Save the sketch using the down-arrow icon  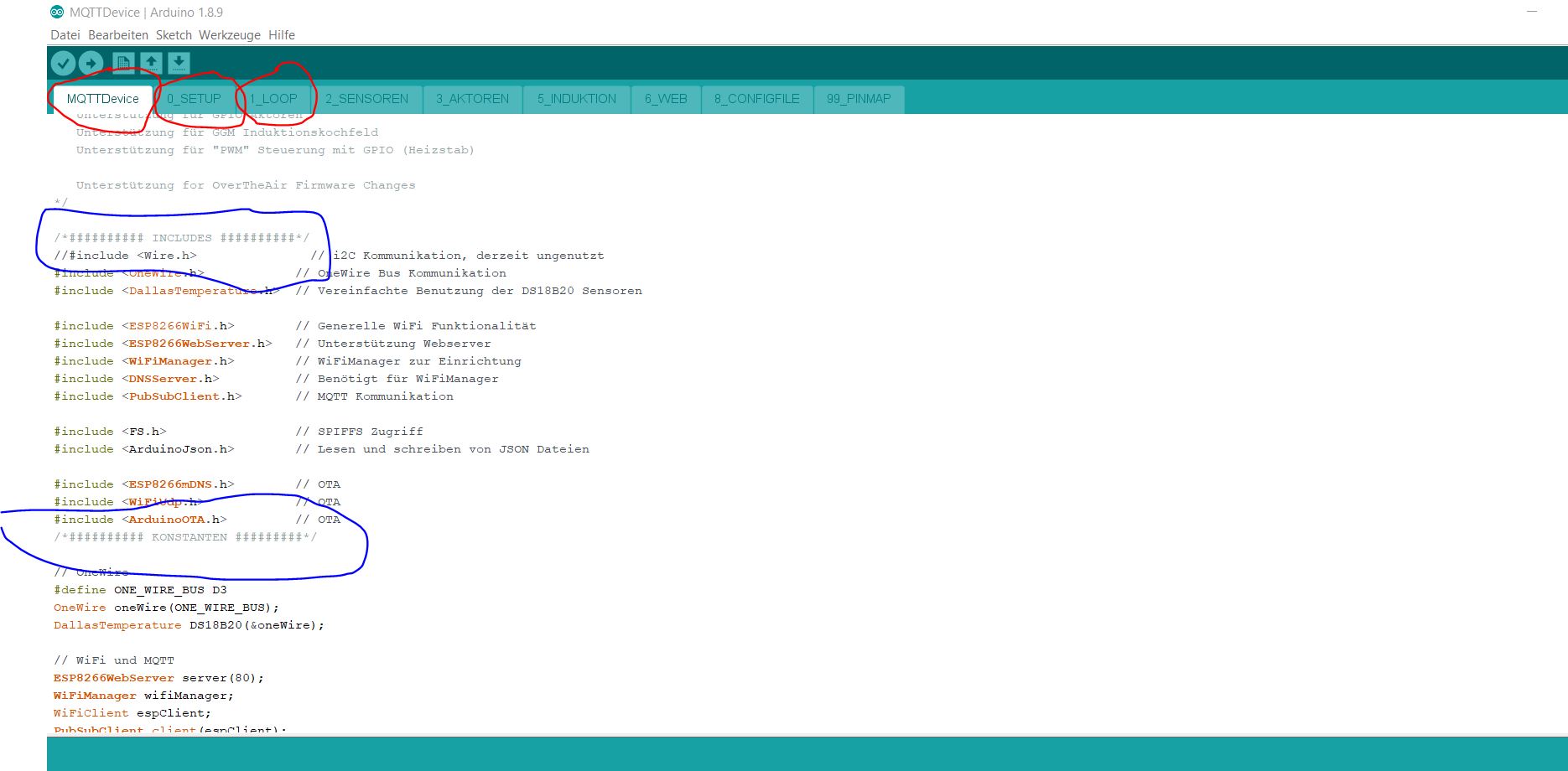179,63
